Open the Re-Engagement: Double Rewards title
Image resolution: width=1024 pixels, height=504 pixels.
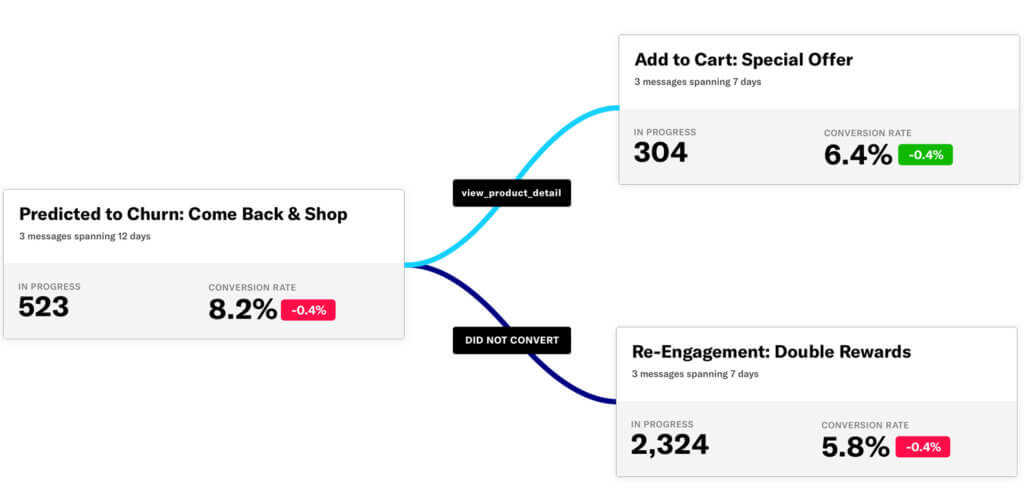pyautogui.click(x=771, y=352)
